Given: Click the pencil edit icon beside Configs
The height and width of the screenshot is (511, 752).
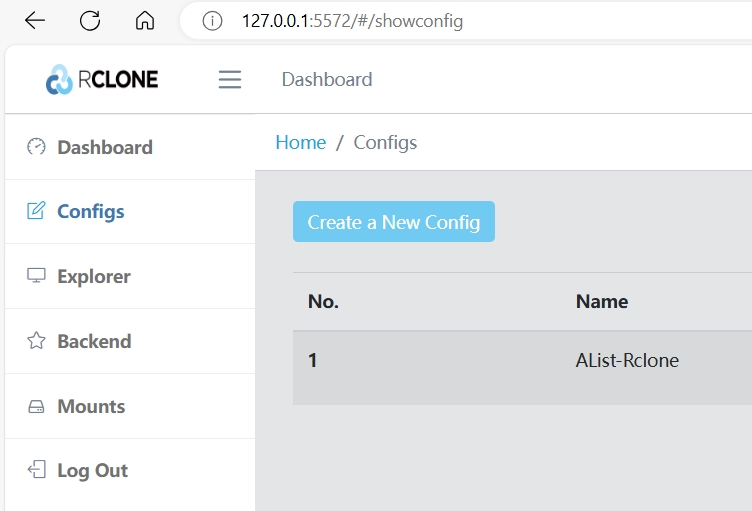Looking at the screenshot, I should click(x=36, y=211).
